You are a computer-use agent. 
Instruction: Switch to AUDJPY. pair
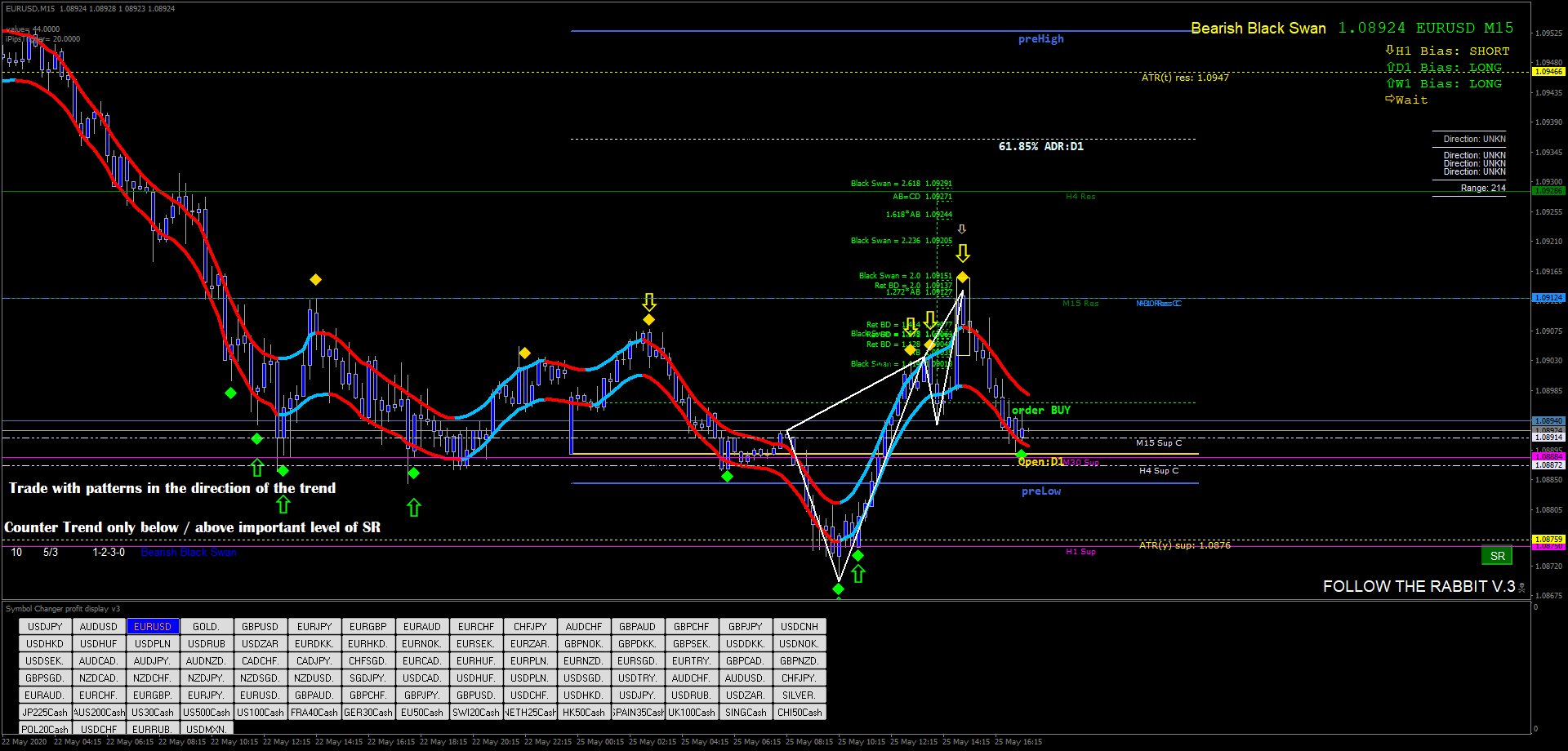pos(153,660)
